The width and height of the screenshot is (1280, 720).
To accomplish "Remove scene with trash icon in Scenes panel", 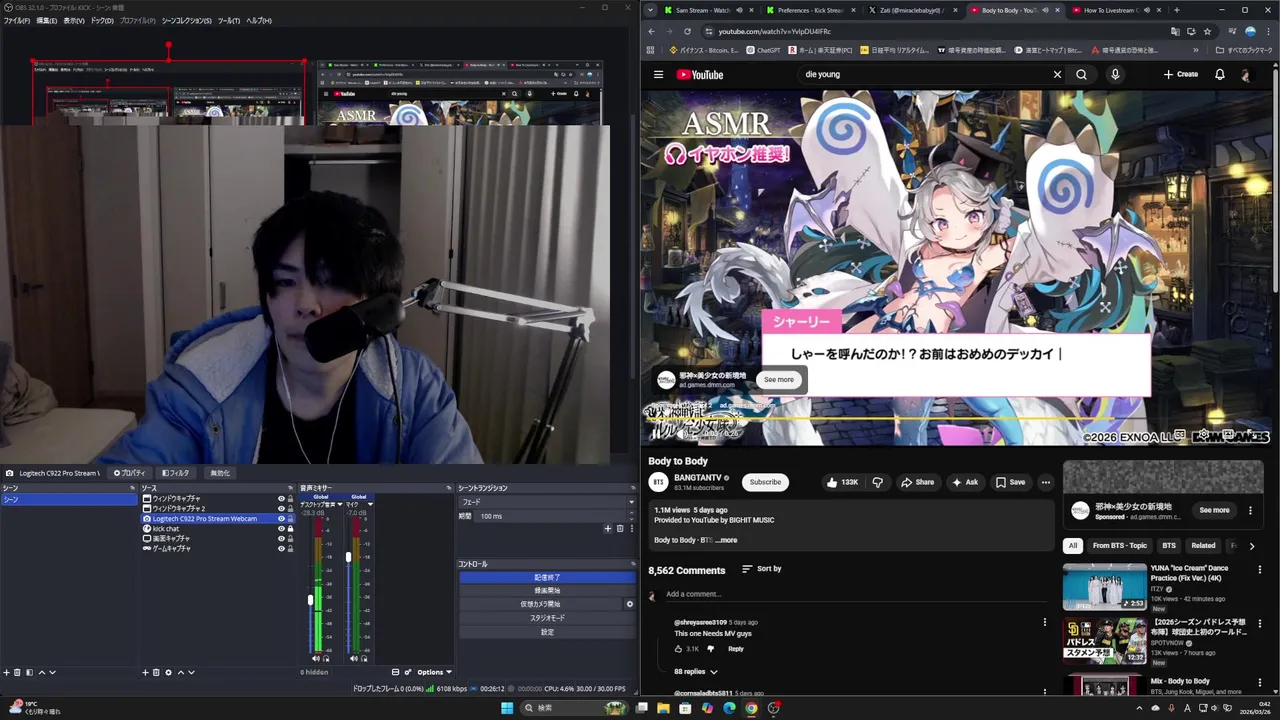I will (17, 672).
